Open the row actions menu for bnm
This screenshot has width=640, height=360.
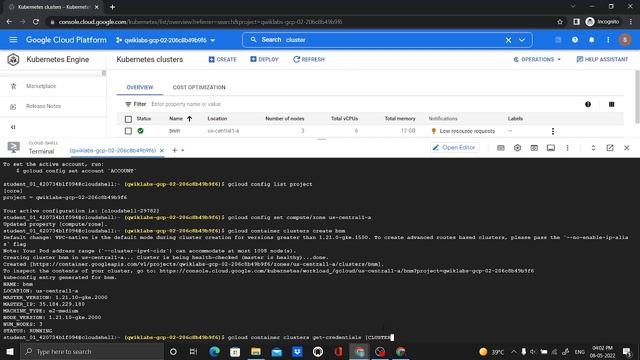[x=553, y=131]
